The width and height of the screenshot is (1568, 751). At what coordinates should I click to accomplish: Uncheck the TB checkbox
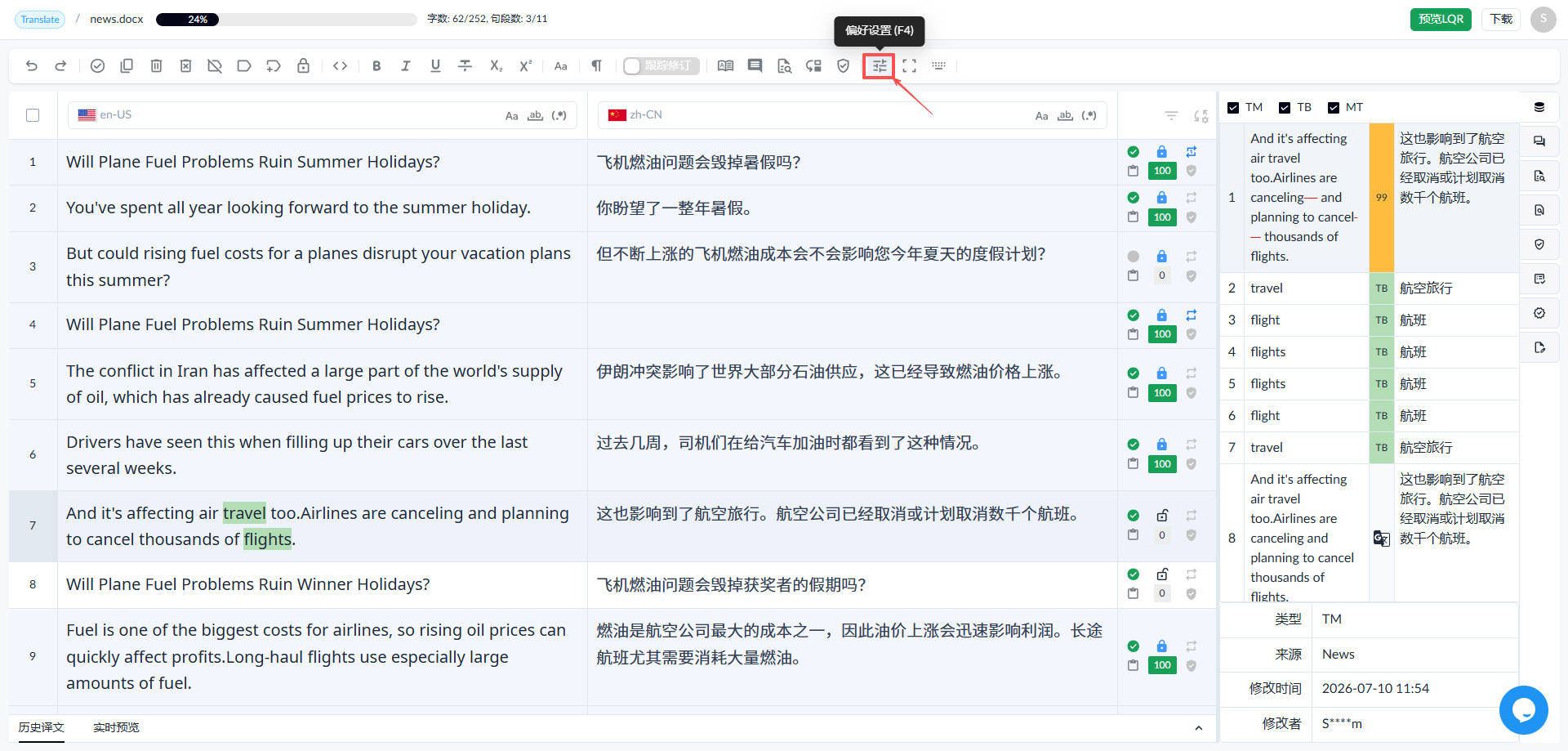coord(1285,108)
